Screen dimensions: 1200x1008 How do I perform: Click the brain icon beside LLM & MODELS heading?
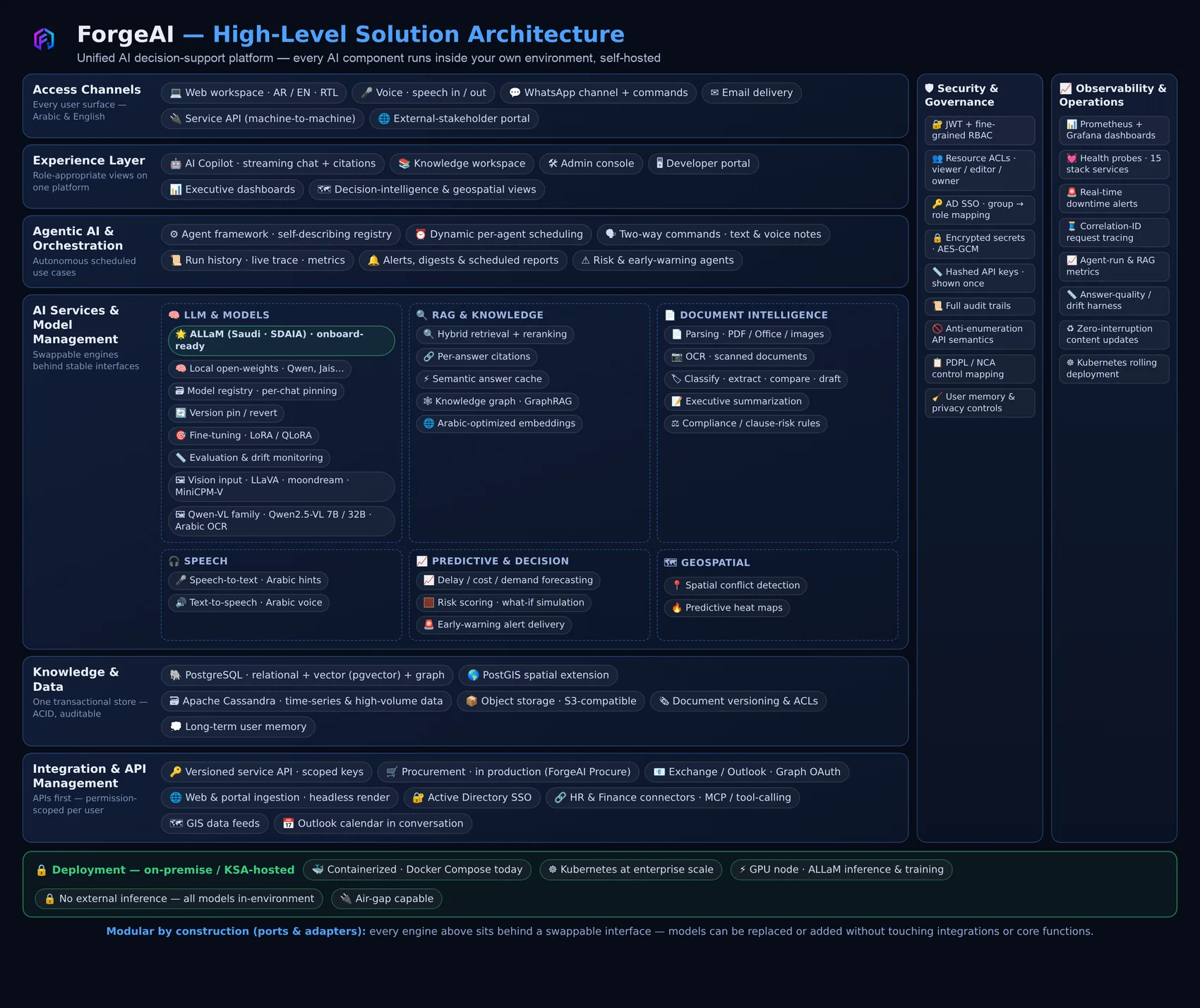(174, 315)
